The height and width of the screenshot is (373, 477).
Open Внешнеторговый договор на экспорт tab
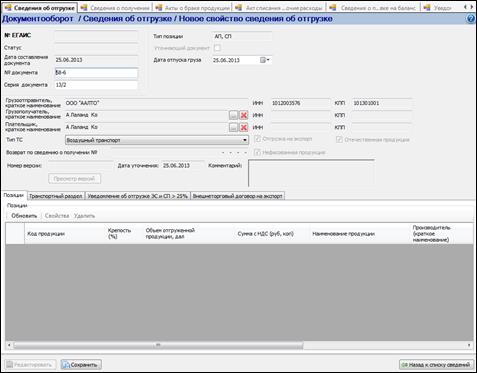(x=238, y=196)
